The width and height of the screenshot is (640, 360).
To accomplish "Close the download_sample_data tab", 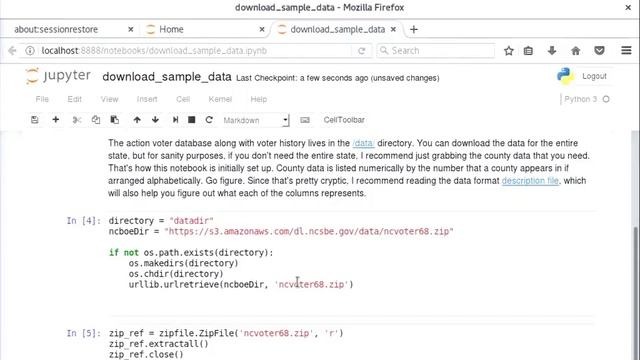I will [x=393, y=29].
